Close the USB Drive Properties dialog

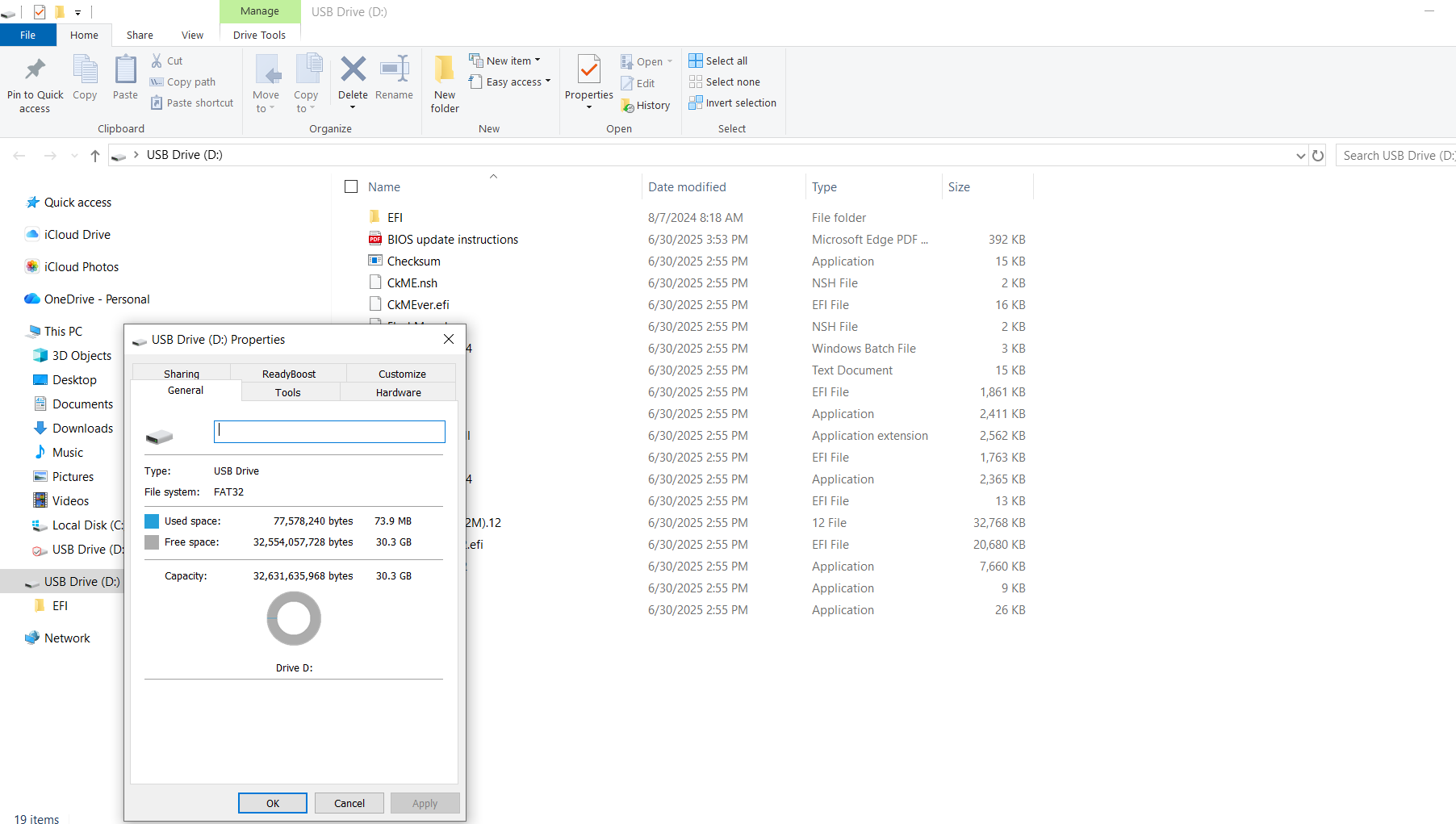449,339
